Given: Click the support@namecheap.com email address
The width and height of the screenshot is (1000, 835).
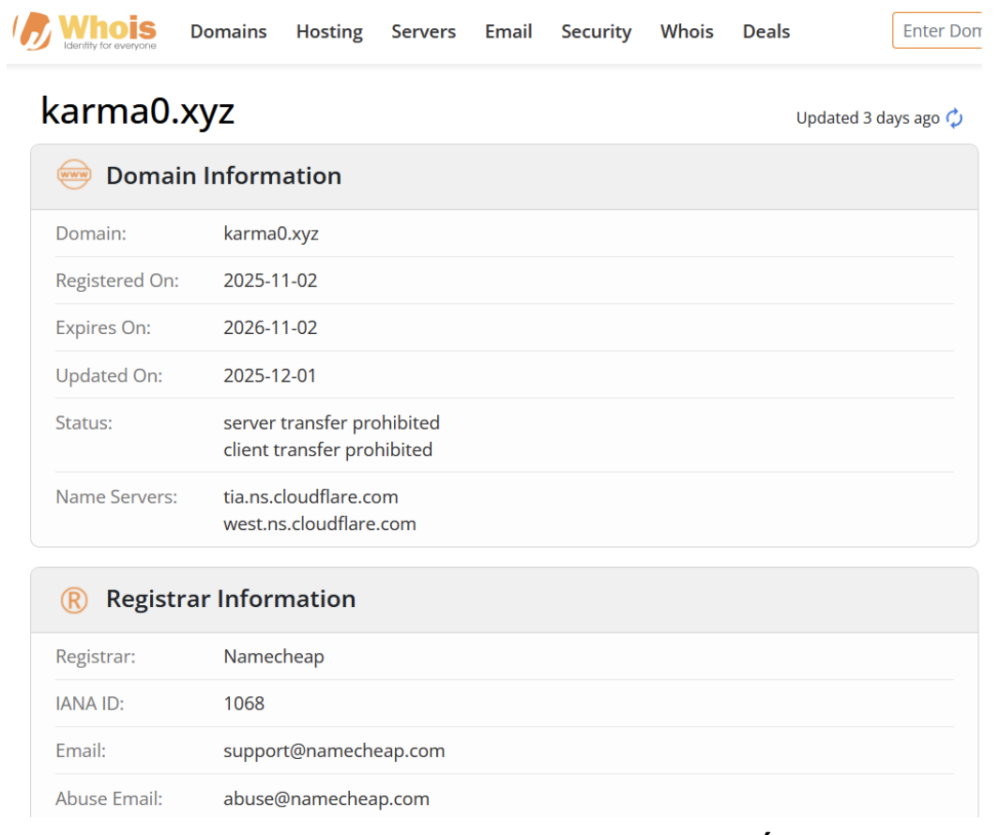Looking at the screenshot, I should (x=334, y=750).
